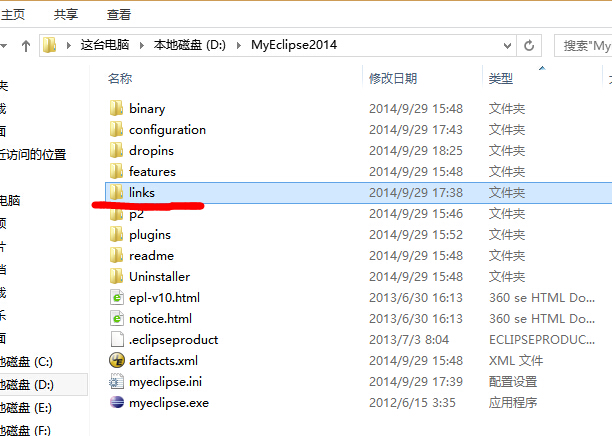612x436 pixels.
Task: Click the search box in the explorer window
Action: (x=584, y=46)
